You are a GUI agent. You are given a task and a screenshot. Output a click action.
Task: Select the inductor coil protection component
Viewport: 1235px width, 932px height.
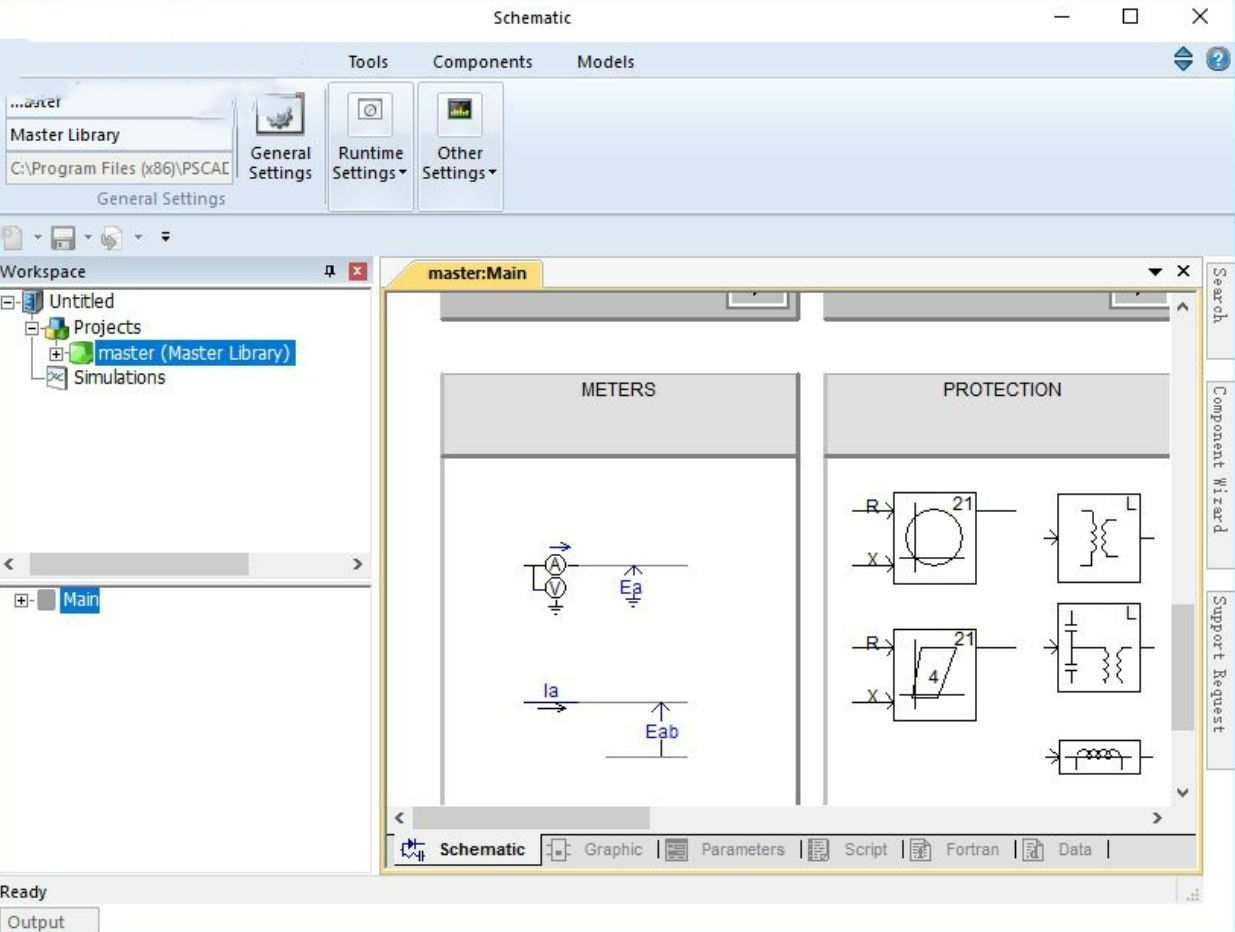pyautogui.click(x=1098, y=758)
